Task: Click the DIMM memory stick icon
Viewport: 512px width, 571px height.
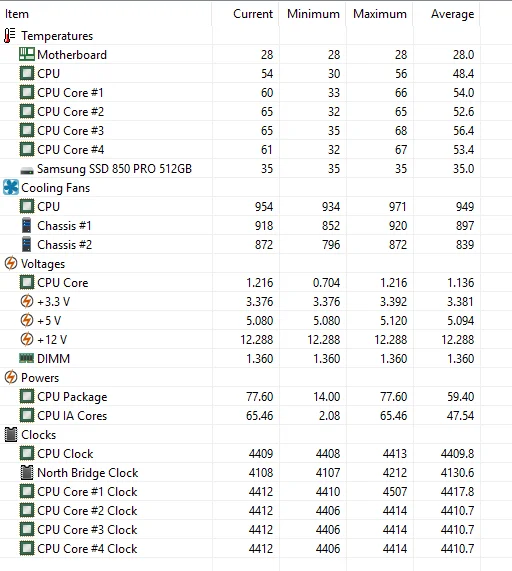Action: [x=27, y=358]
